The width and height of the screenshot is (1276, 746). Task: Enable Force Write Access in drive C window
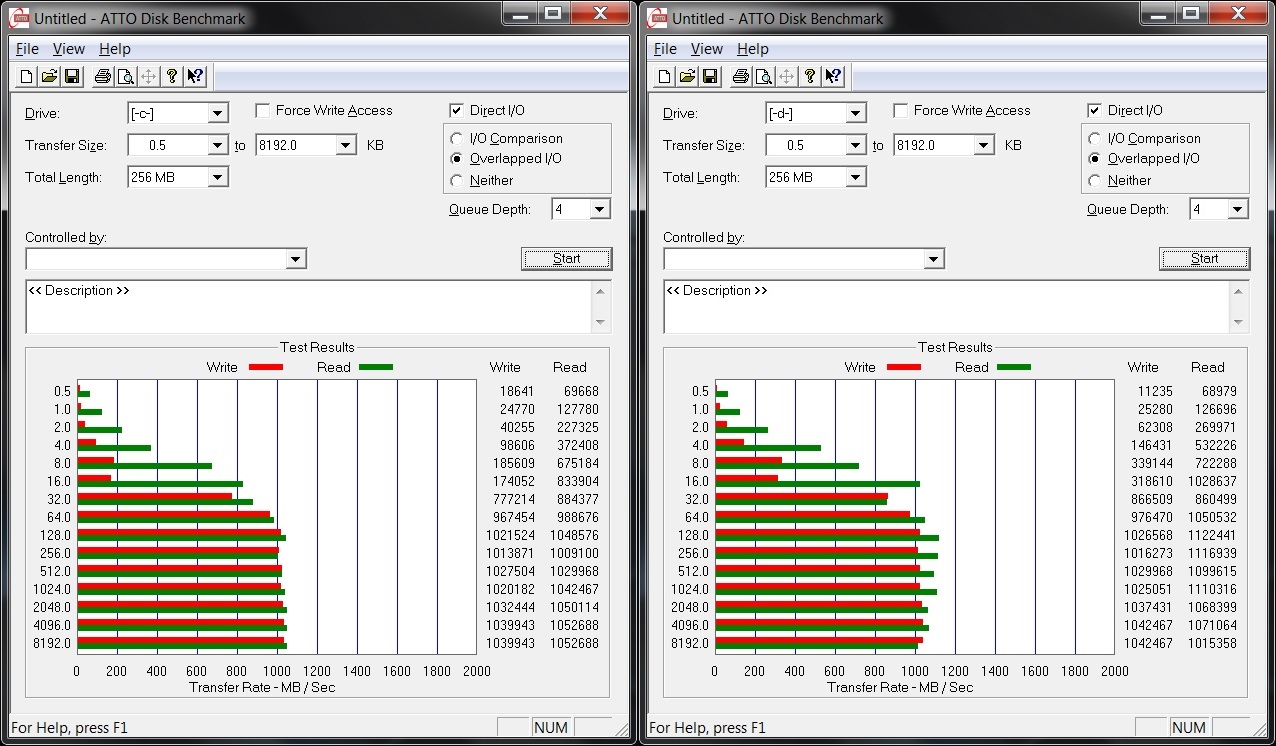click(263, 111)
